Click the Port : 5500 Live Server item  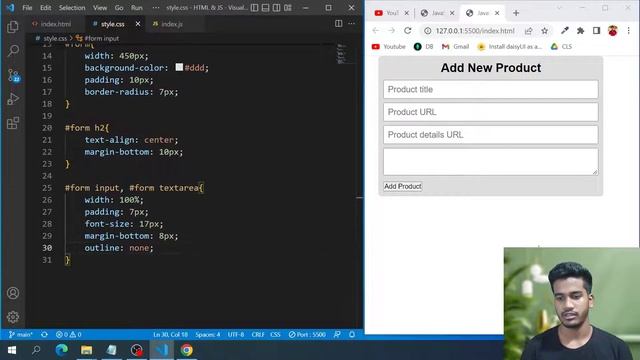(307, 334)
